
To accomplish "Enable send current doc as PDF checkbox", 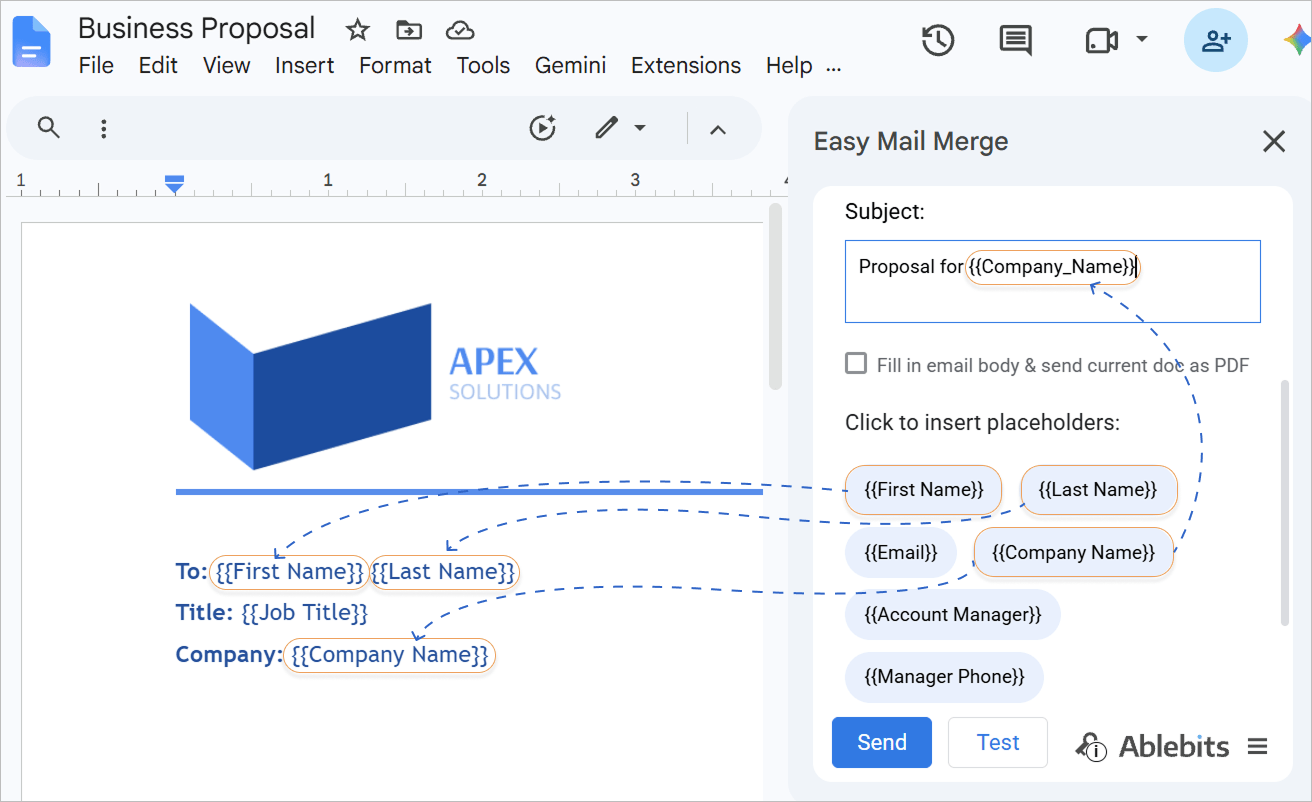I will (x=856, y=363).
